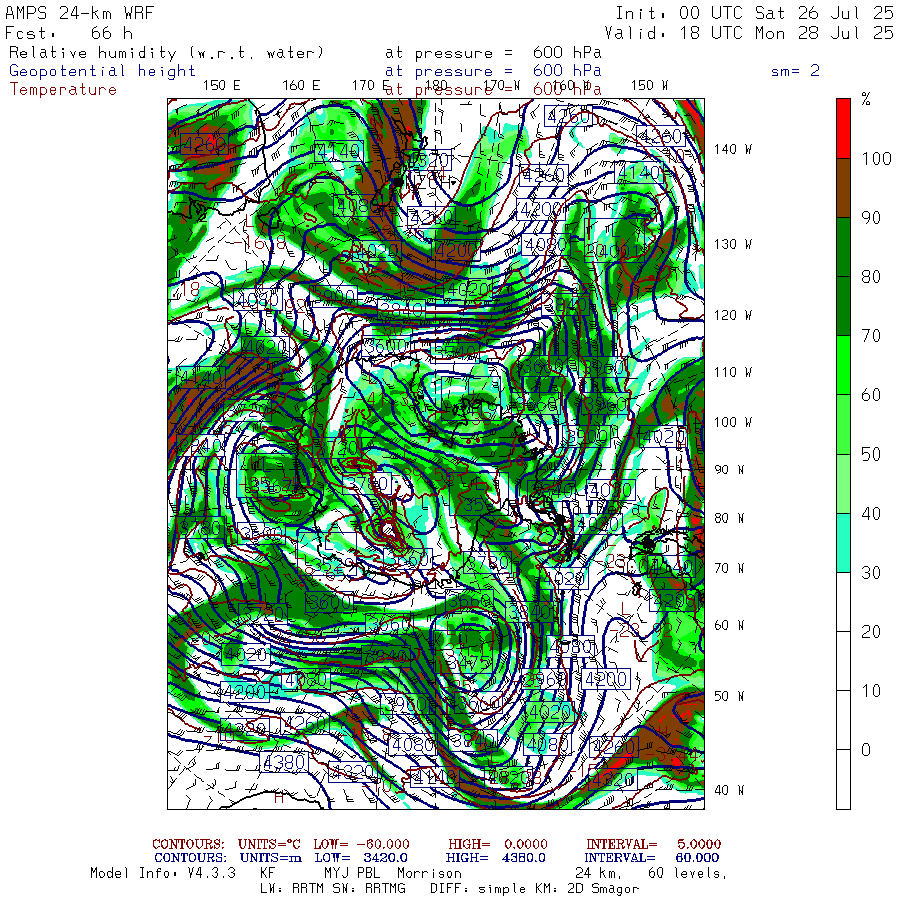This screenshot has height=900, width=900.
Task: Click the '150 W' longitude label above the map
Action: click(649, 86)
